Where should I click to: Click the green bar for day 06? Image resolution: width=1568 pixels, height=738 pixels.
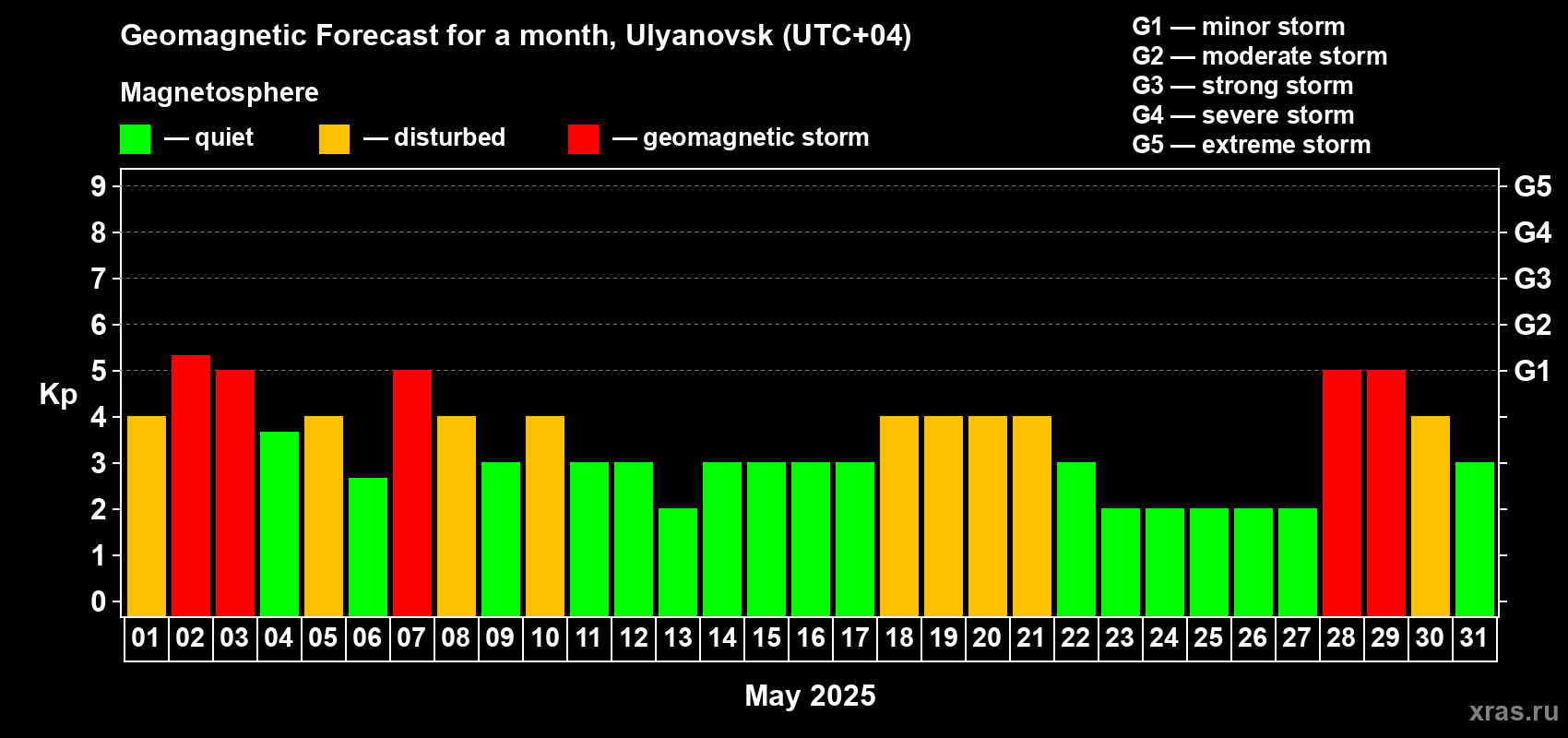(368, 547)
